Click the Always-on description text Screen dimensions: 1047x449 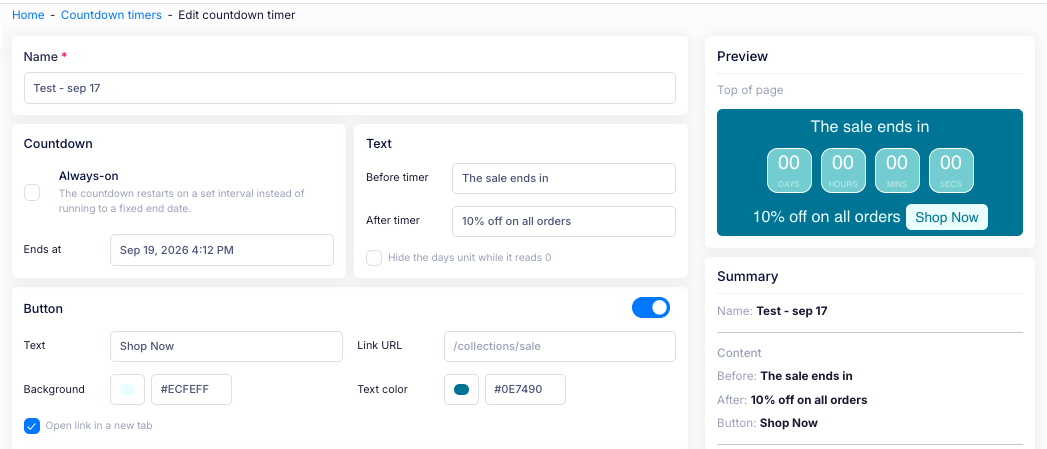click(x=182, y=201)
